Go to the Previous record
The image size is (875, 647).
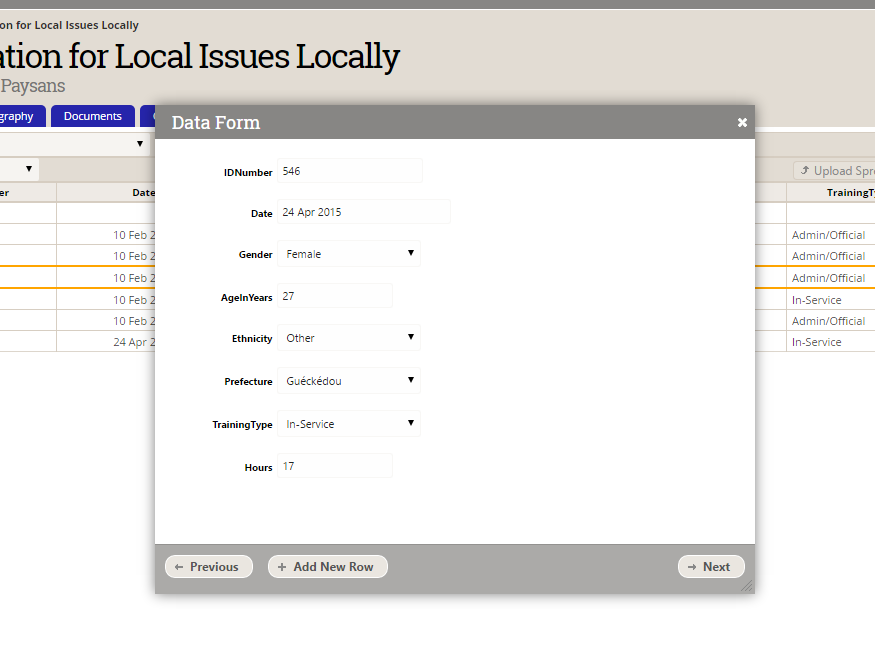click(x=209, y=567)
